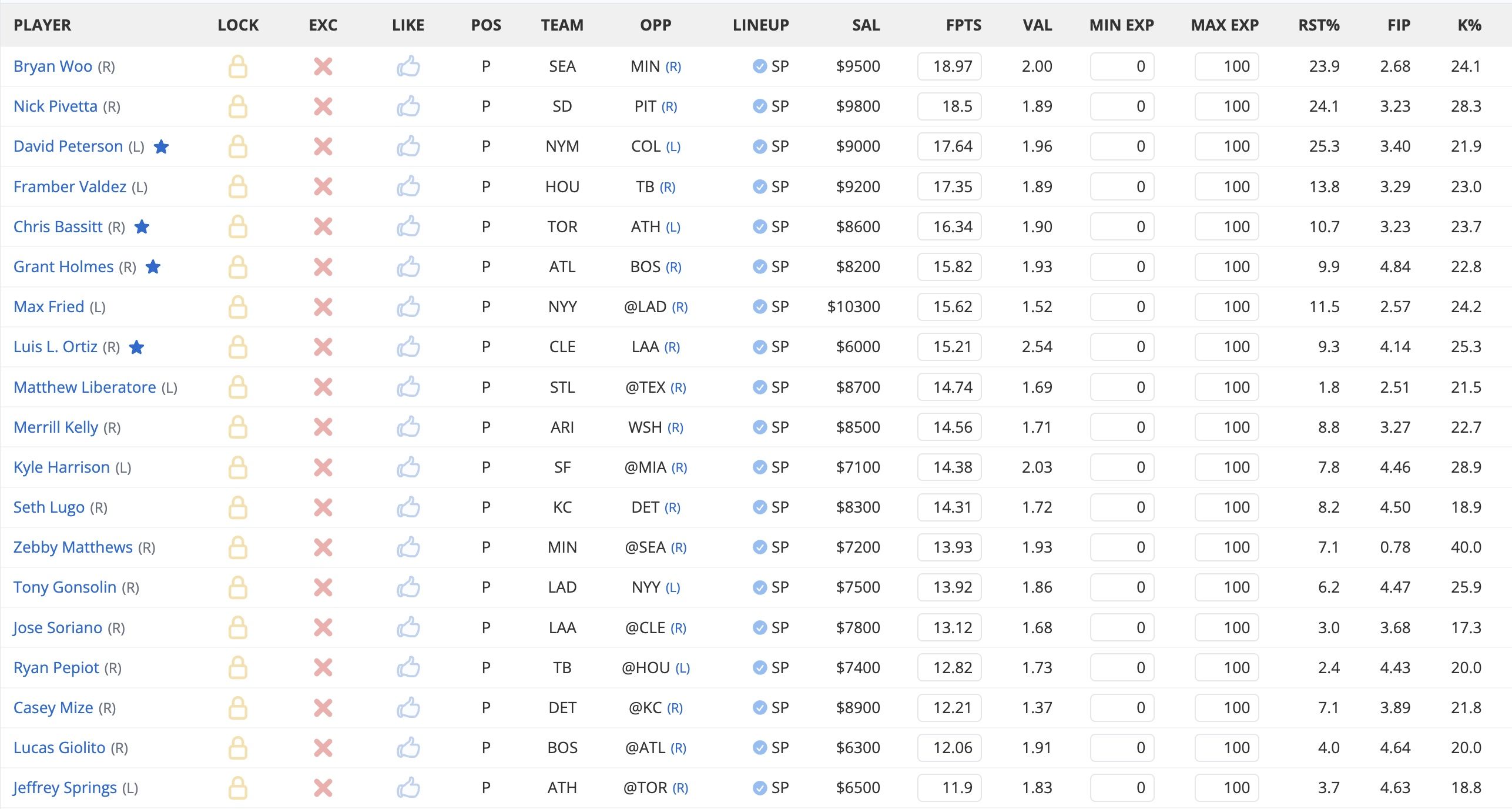This screenshot has height=809, width=1512.
Task: Click Zebby Matthews K% value 40.0
Action: [1466, 547]
